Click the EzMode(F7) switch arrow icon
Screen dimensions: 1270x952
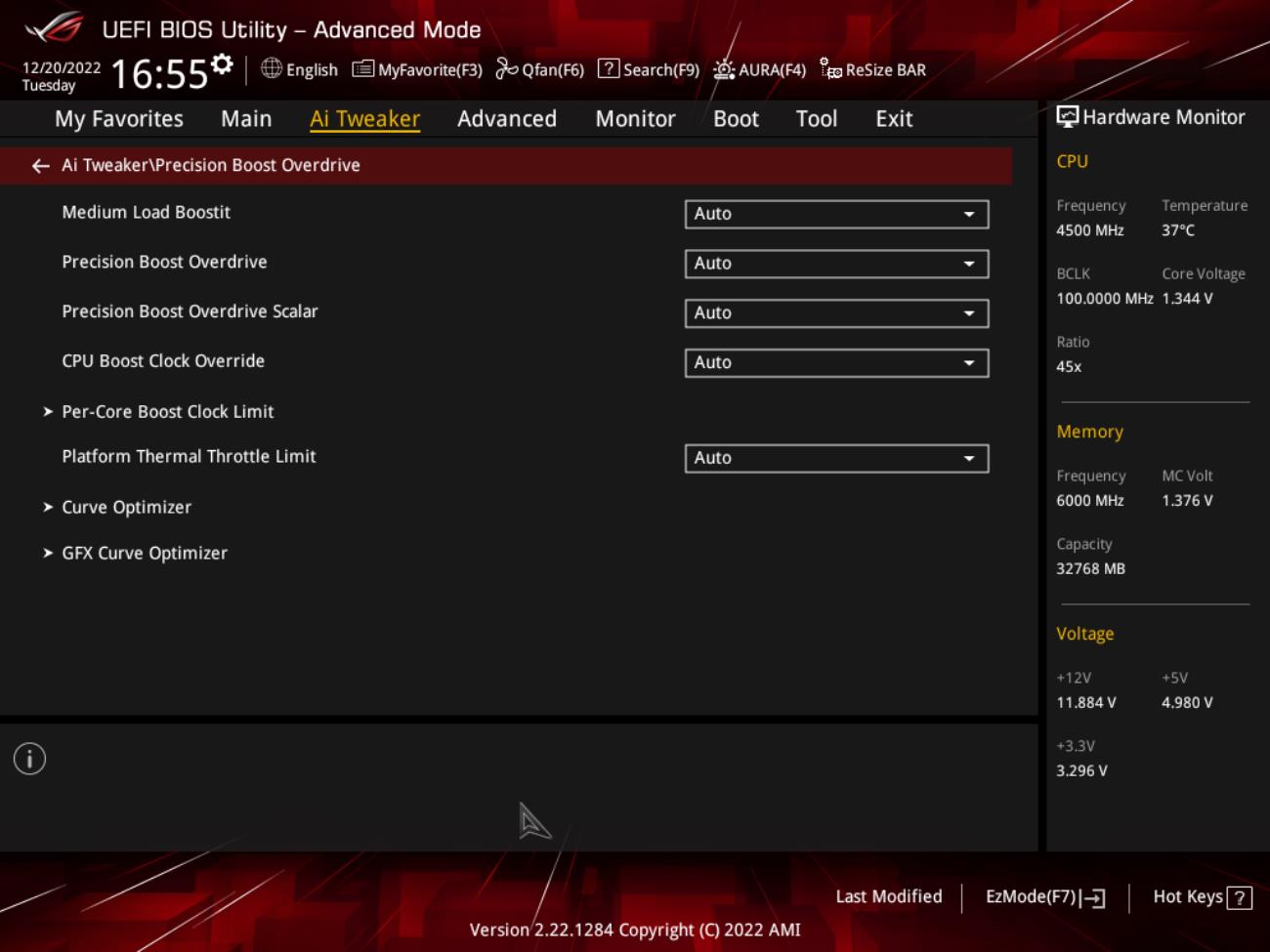1093,898
